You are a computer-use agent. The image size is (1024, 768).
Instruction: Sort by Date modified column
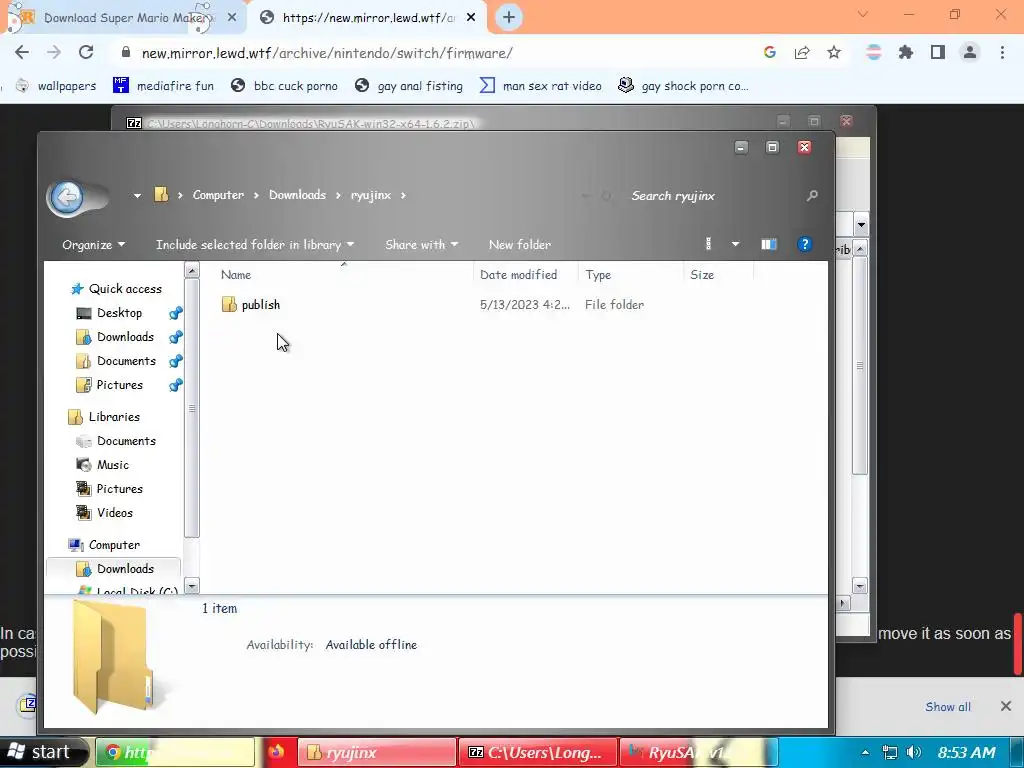coord(526,275)
